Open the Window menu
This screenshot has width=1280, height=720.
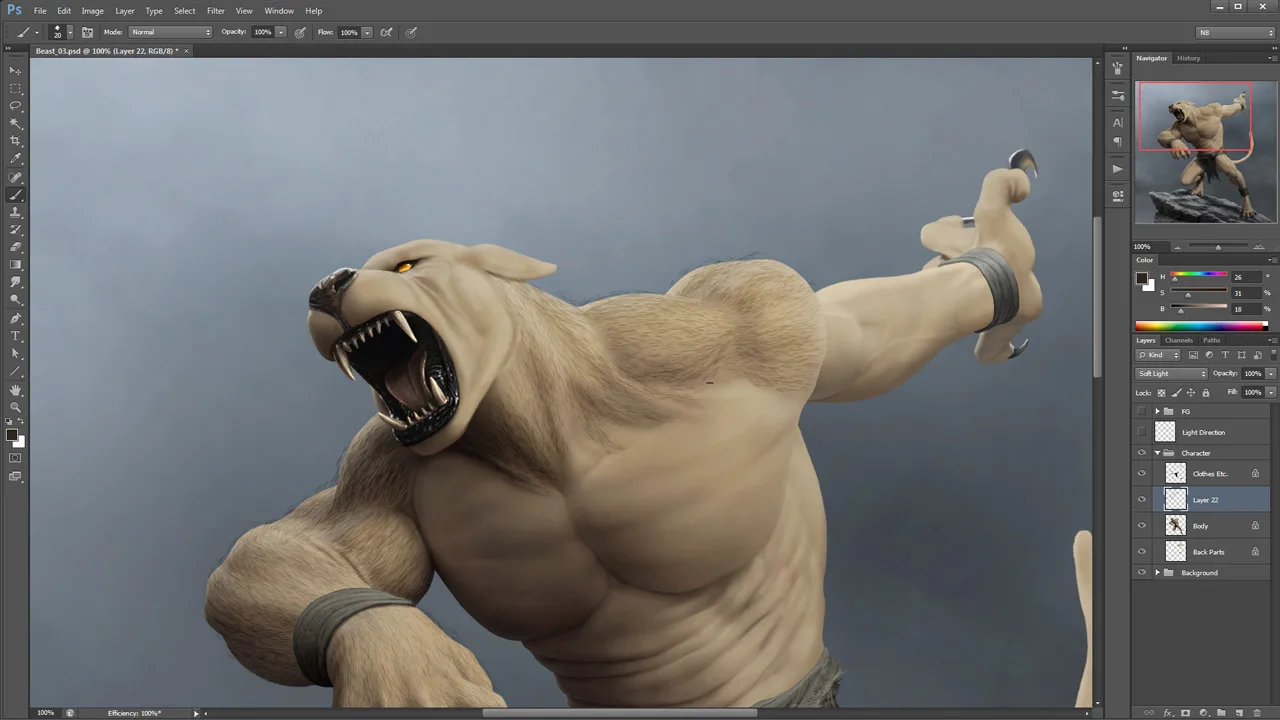pyautogui.click(x=279, y=10)
